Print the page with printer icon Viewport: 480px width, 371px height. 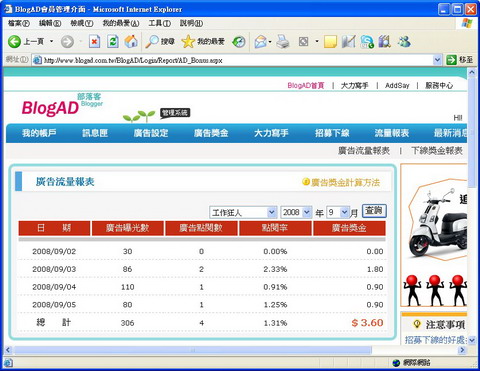click(283, 42)
